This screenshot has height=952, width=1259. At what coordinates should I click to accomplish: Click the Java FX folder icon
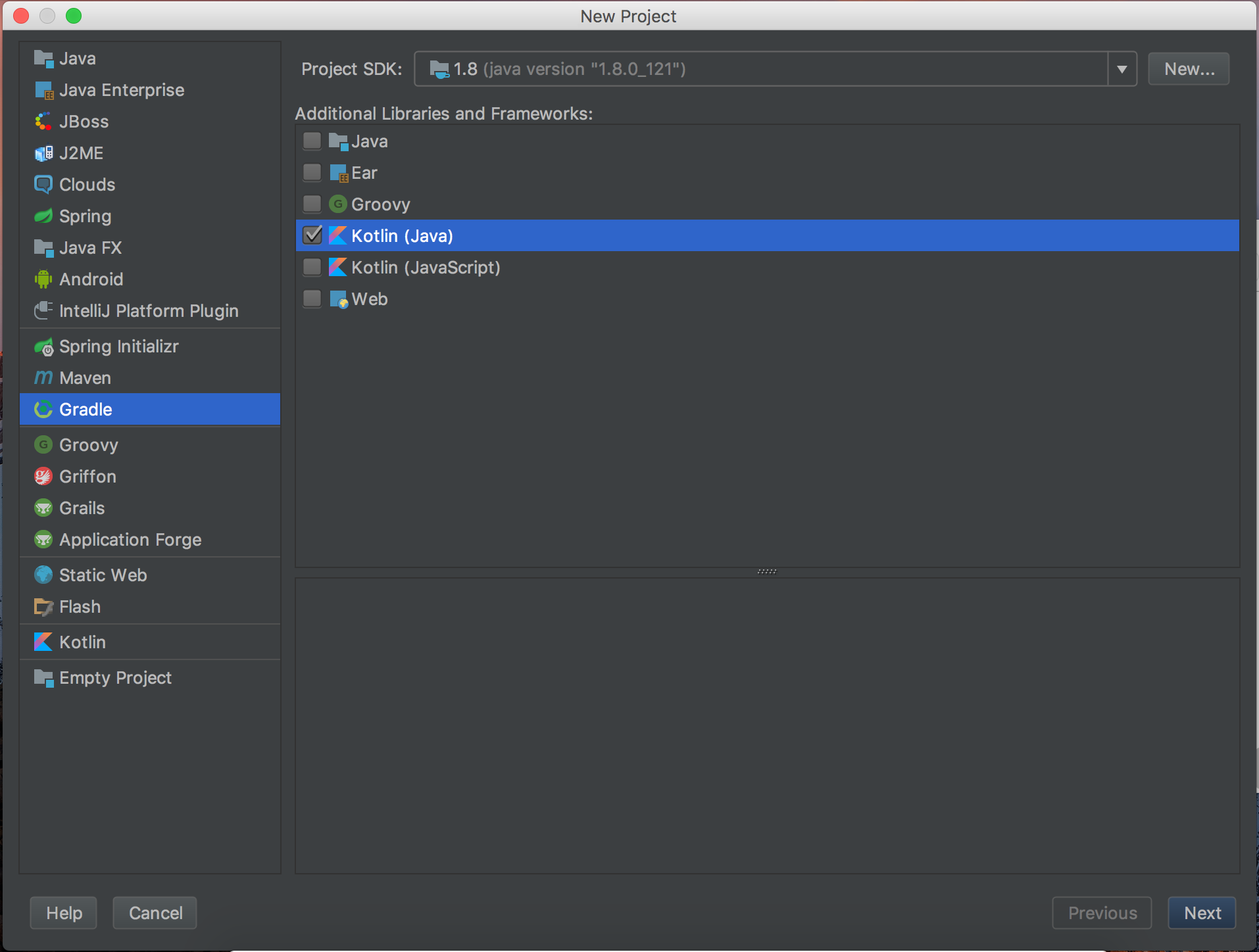click(43, 248)
